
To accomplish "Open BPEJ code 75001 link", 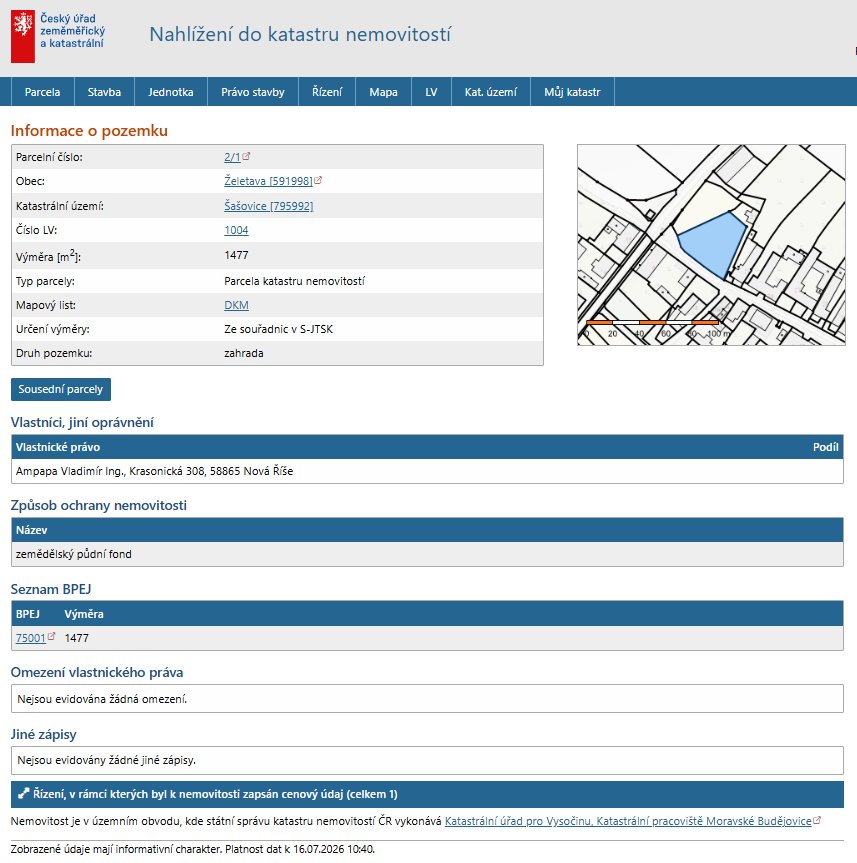I will [x=30, y=638].
